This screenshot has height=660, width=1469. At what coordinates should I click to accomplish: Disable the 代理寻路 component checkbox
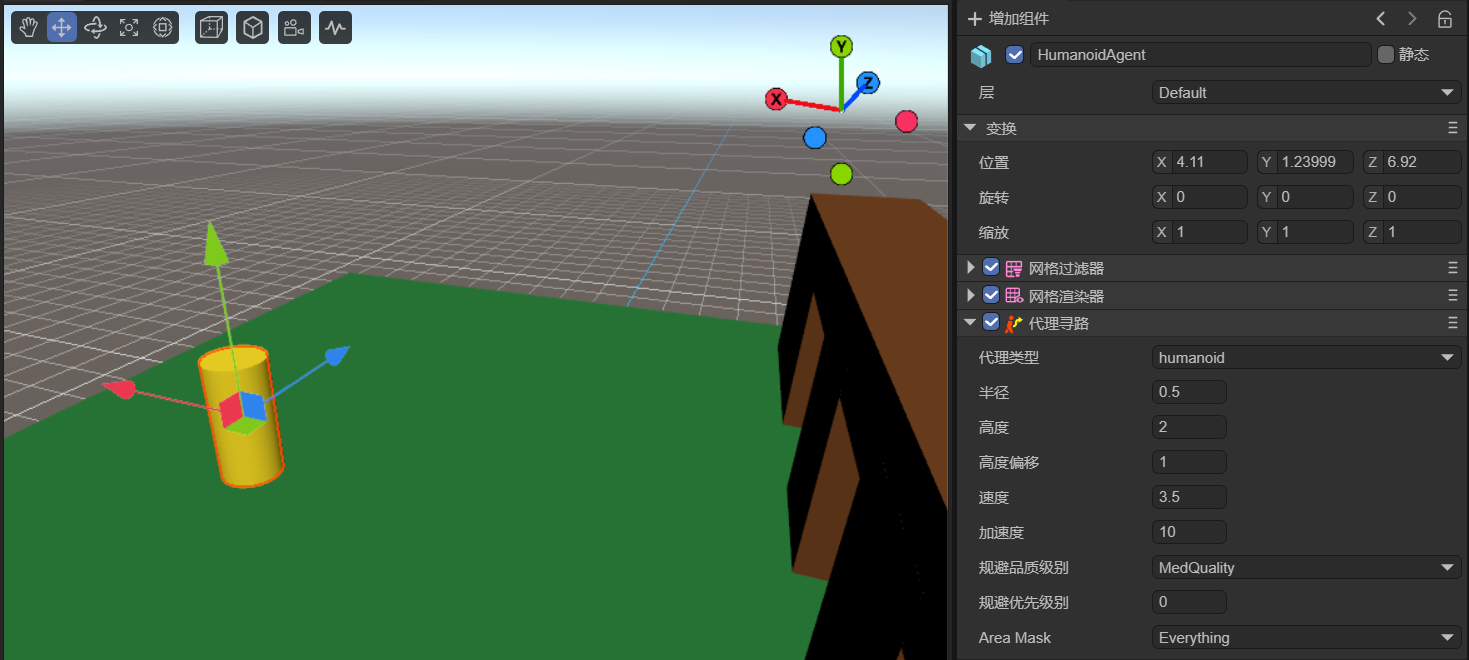tap(991, 322)
